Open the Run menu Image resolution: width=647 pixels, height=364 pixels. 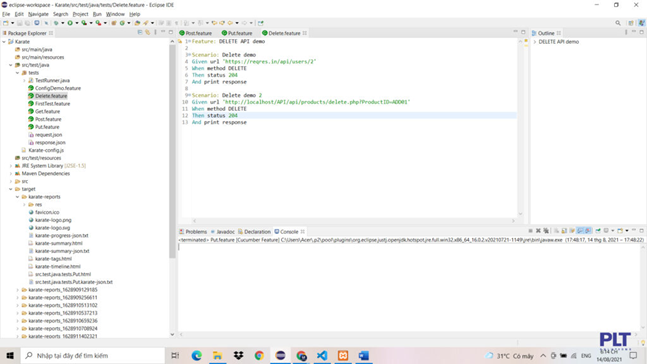click(97, 14)
